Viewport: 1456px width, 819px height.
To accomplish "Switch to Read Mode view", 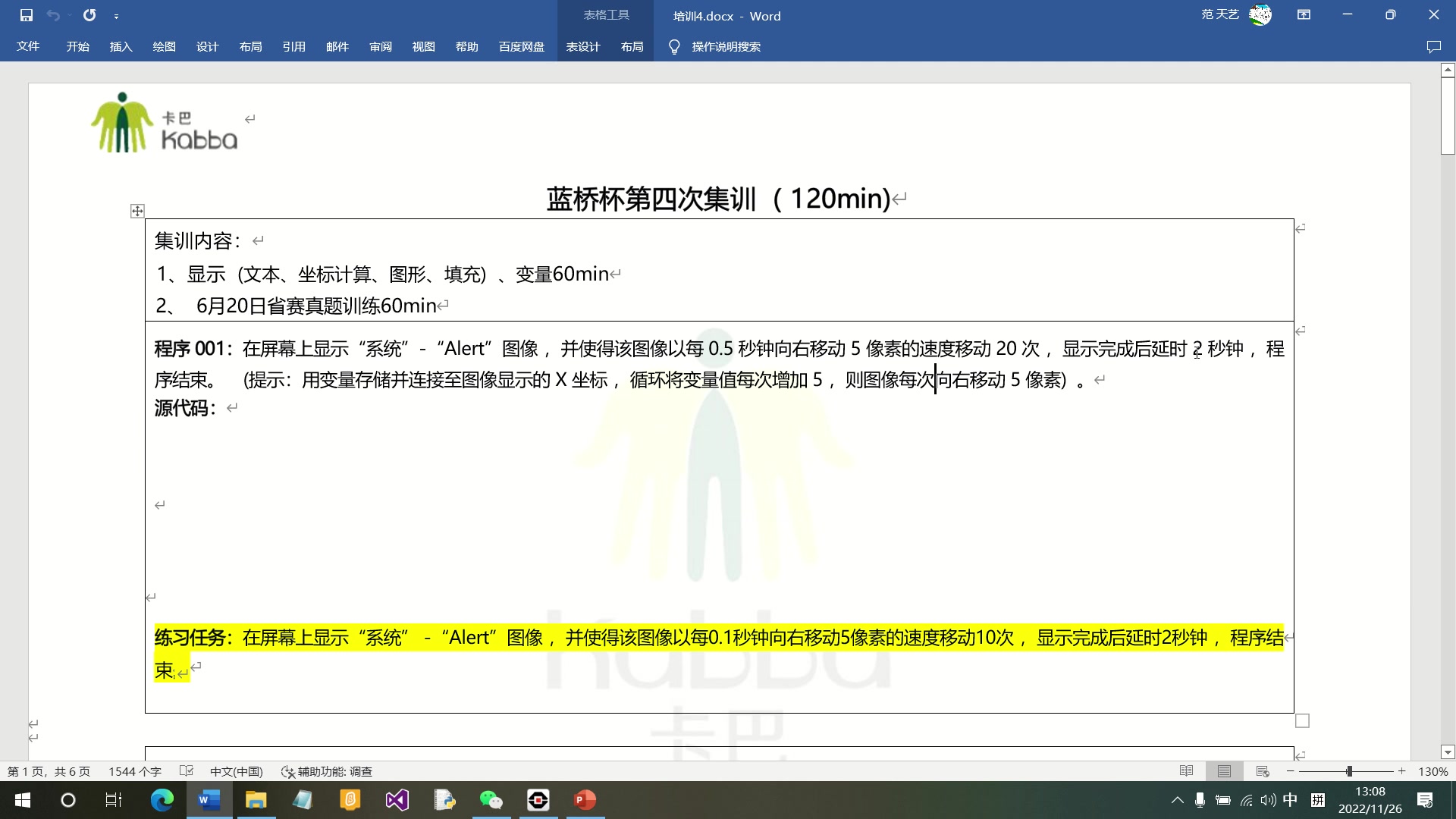I will click(1185, 770).
